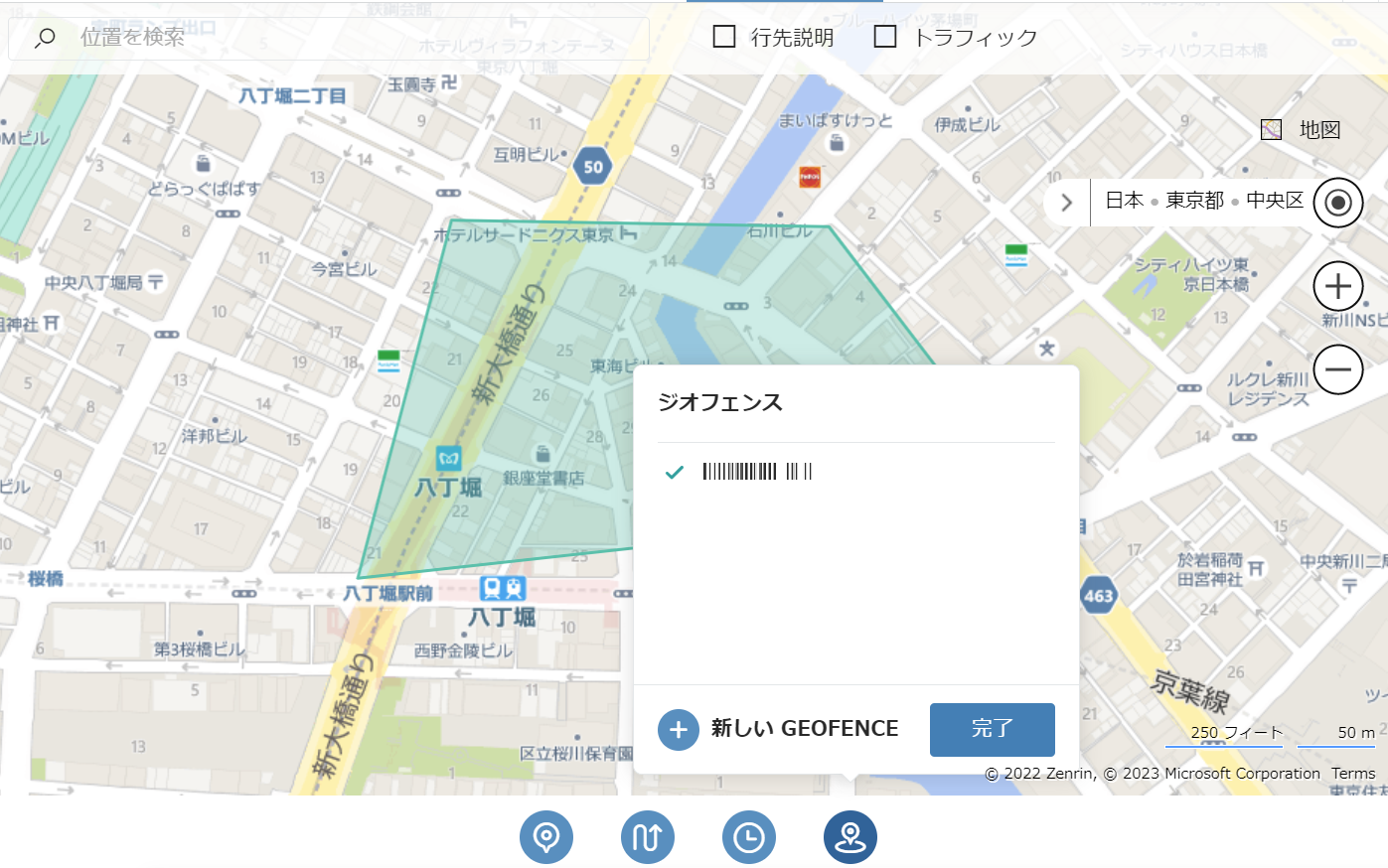
Task: Toggle the トラフィック checkbox
Action: pos(885,38)
